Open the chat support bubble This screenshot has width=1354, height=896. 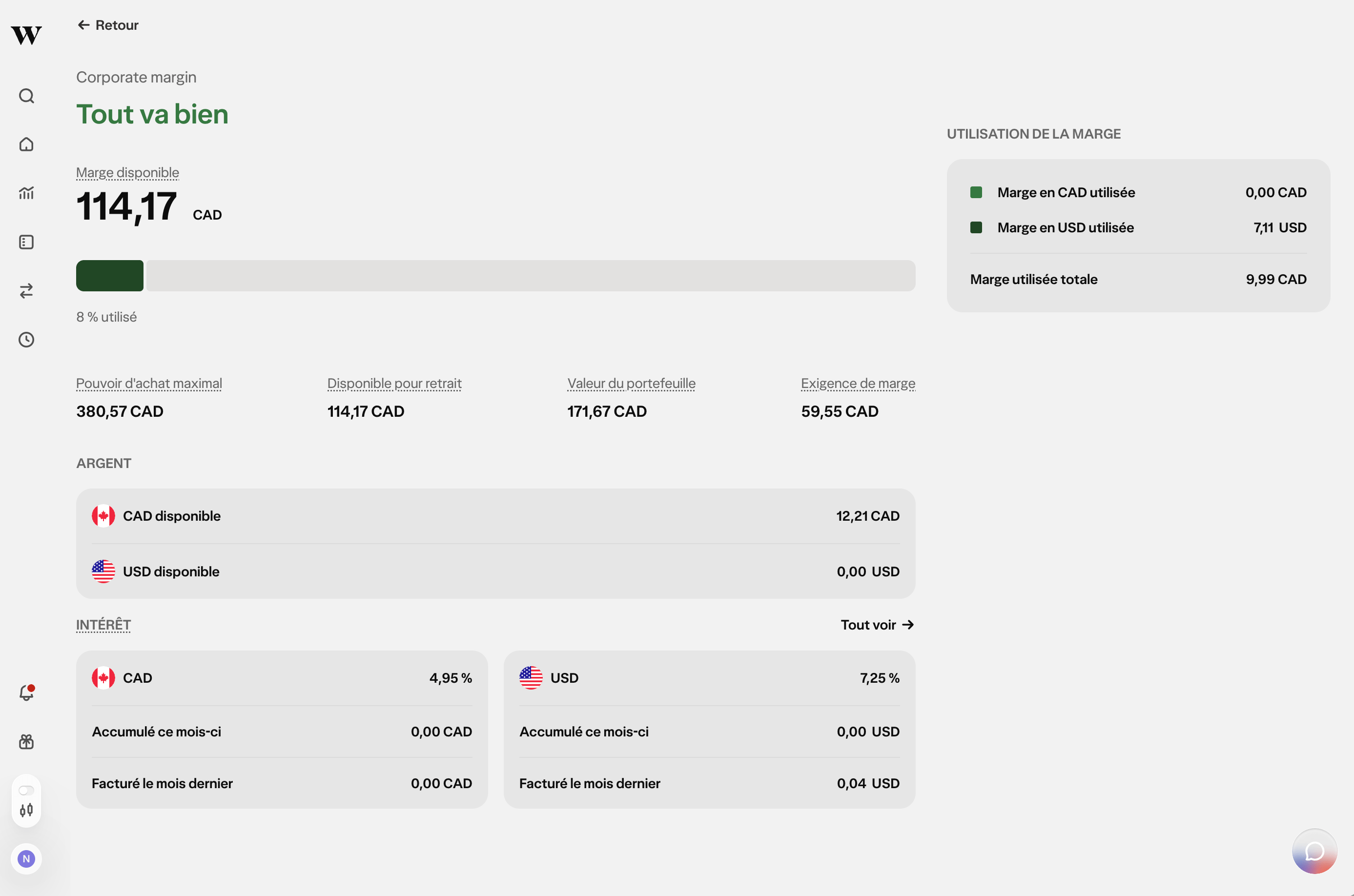1314,852
